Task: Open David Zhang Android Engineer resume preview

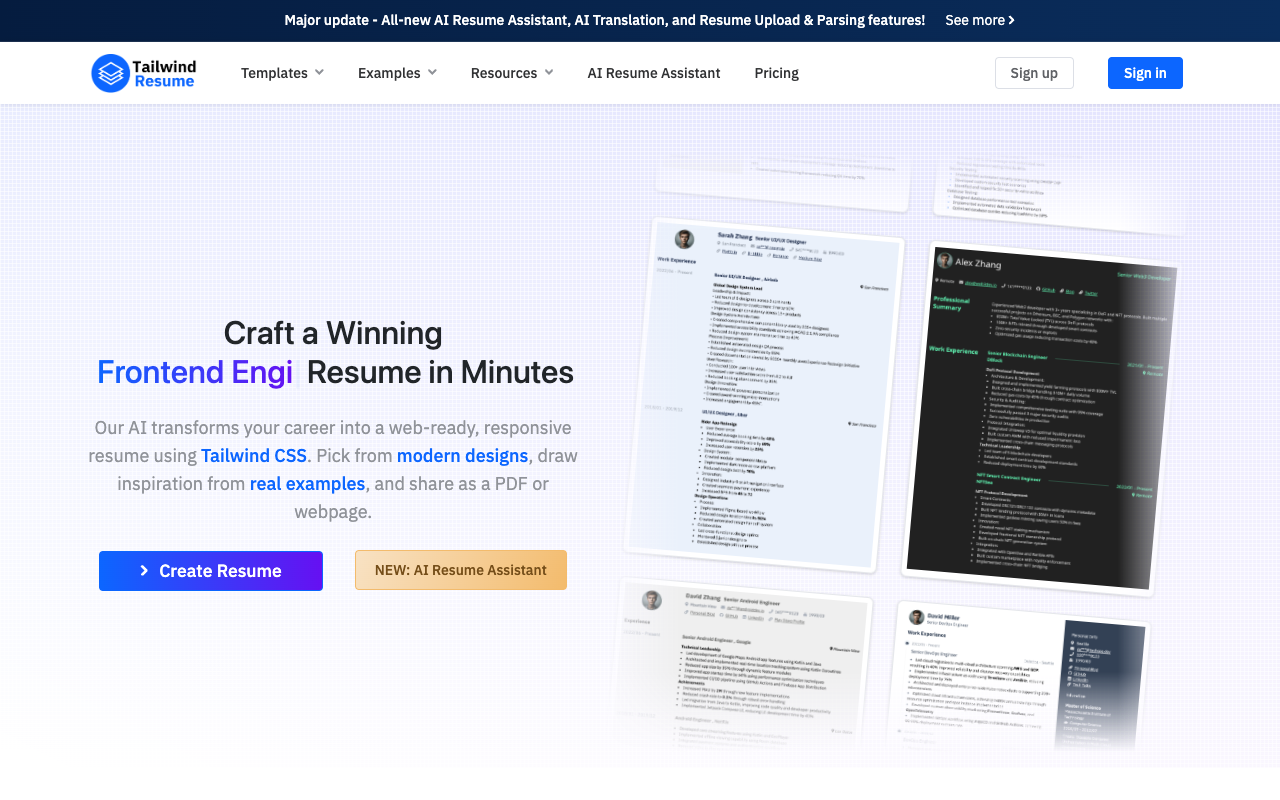Action: pyautogui.click(x=743, y=662)
